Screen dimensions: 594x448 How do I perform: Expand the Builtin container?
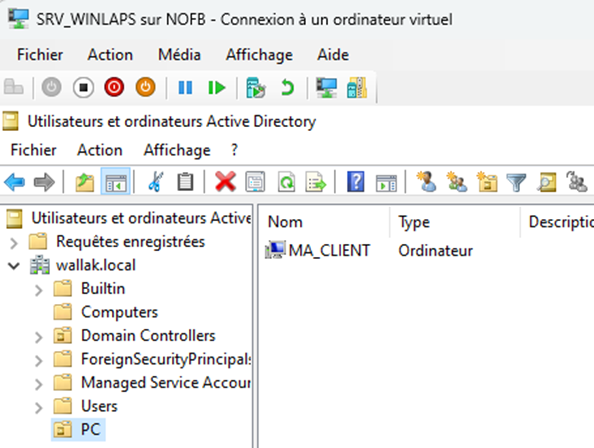[38, 290]
